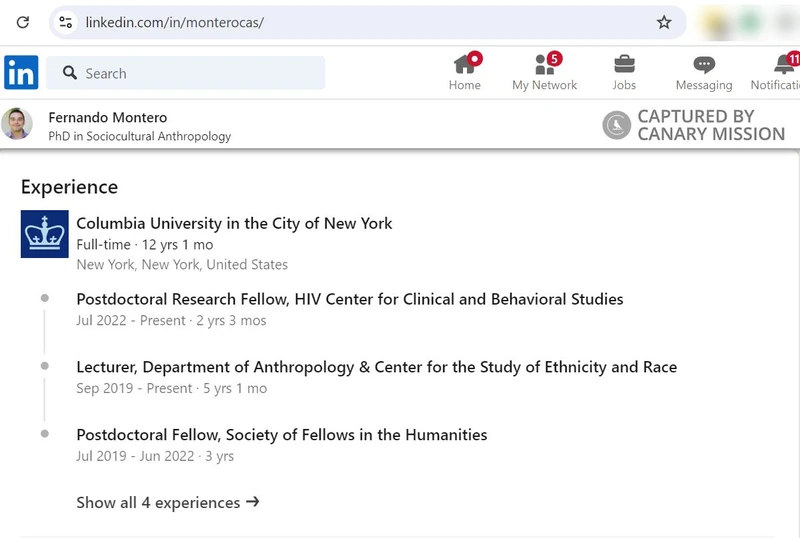The height and width of the screenshot is (538, 800).
Task: Open Columbia University in the City of New York
Action: tap(234, 223)
